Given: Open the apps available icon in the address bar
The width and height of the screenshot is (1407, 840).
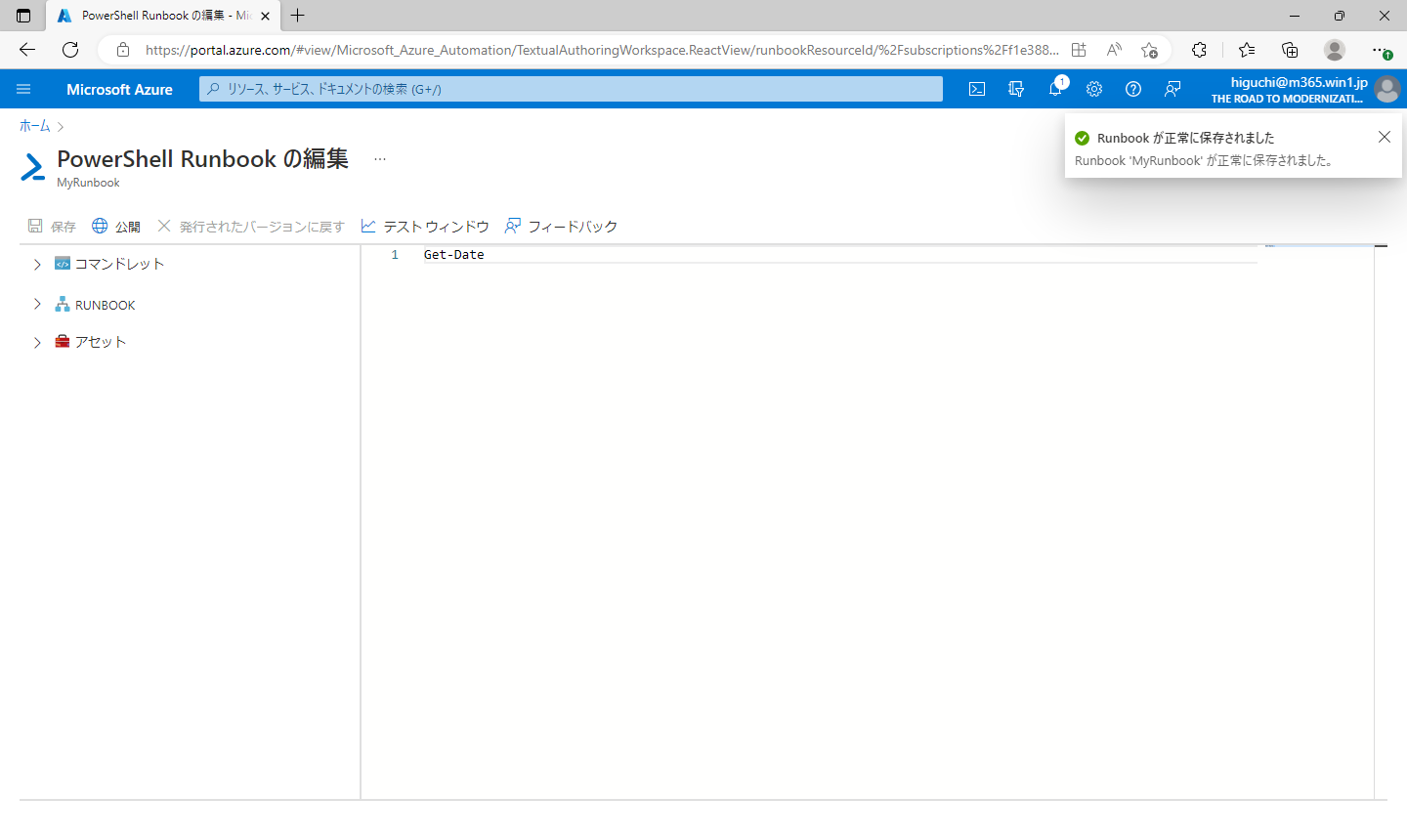Looking at the screenshot, I should pos(1079,50).
